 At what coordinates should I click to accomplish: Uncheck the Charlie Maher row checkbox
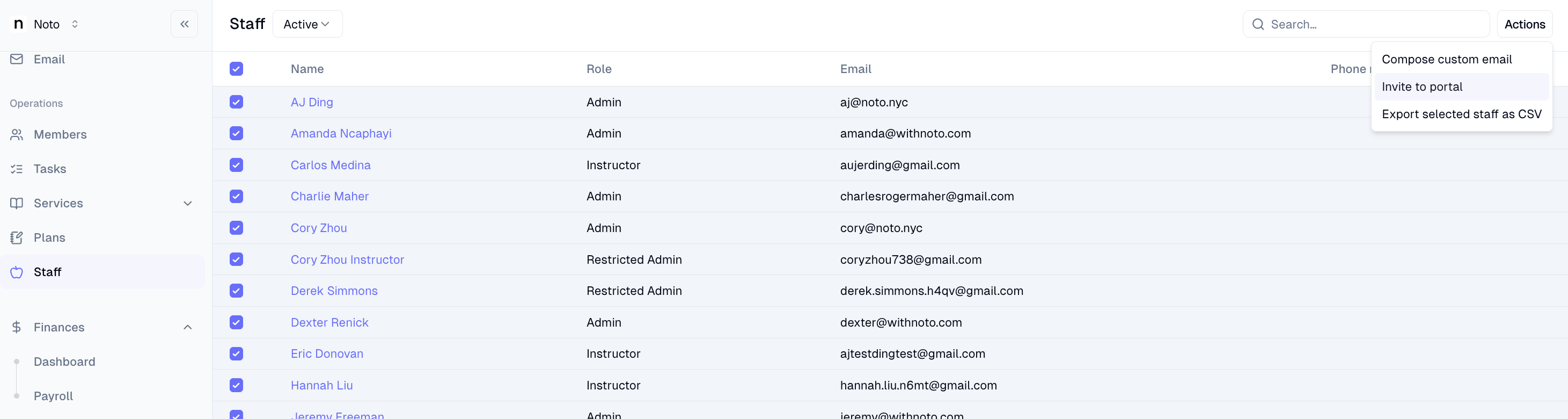click(x=236, y=196)
